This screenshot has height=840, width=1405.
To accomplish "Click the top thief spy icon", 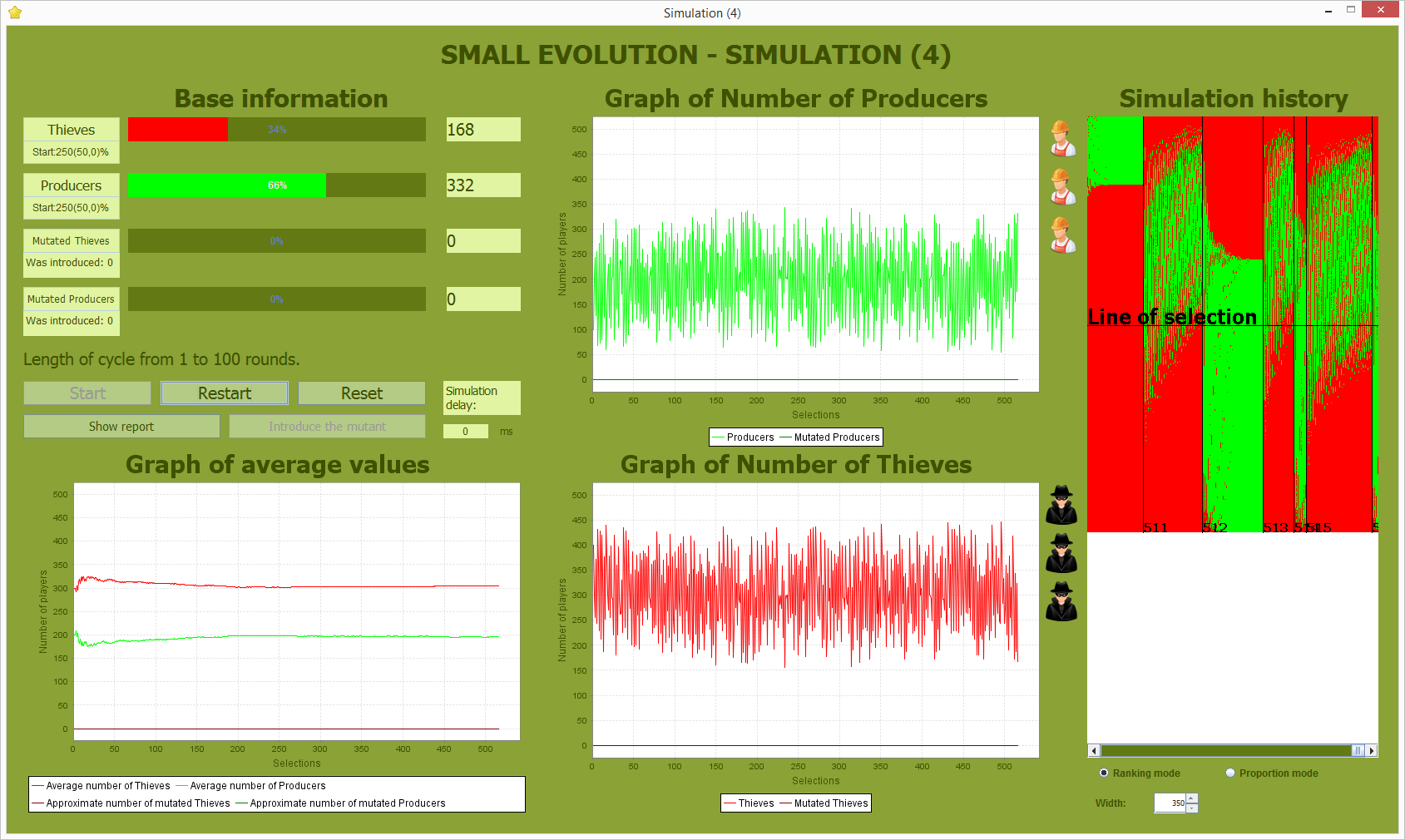I will (x=1061, y=506).
